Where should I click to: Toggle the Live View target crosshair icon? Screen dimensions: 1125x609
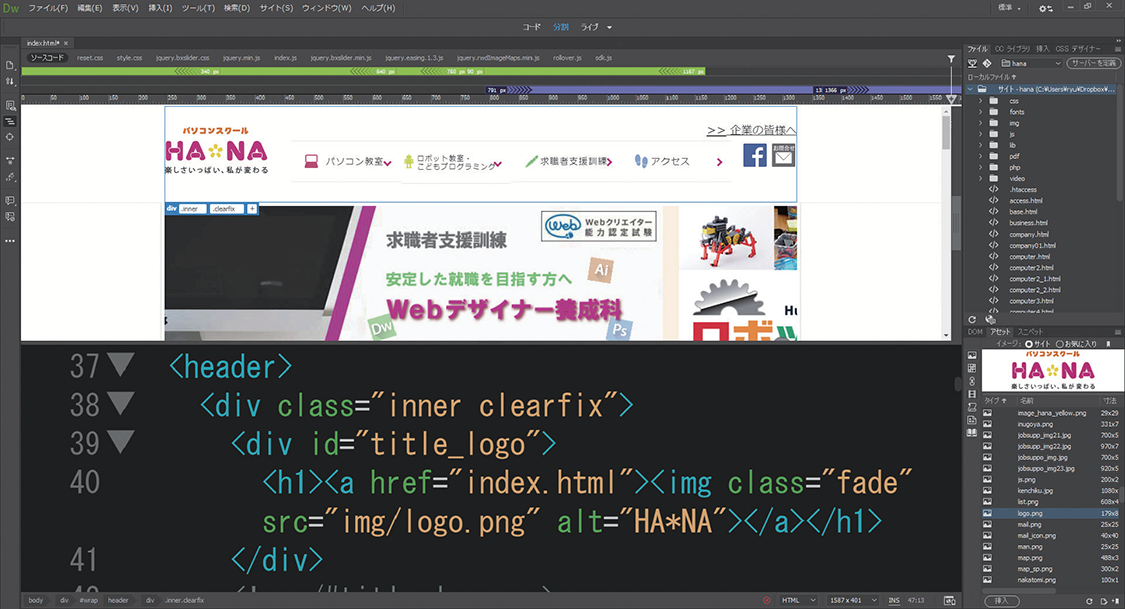coord(10,137)
